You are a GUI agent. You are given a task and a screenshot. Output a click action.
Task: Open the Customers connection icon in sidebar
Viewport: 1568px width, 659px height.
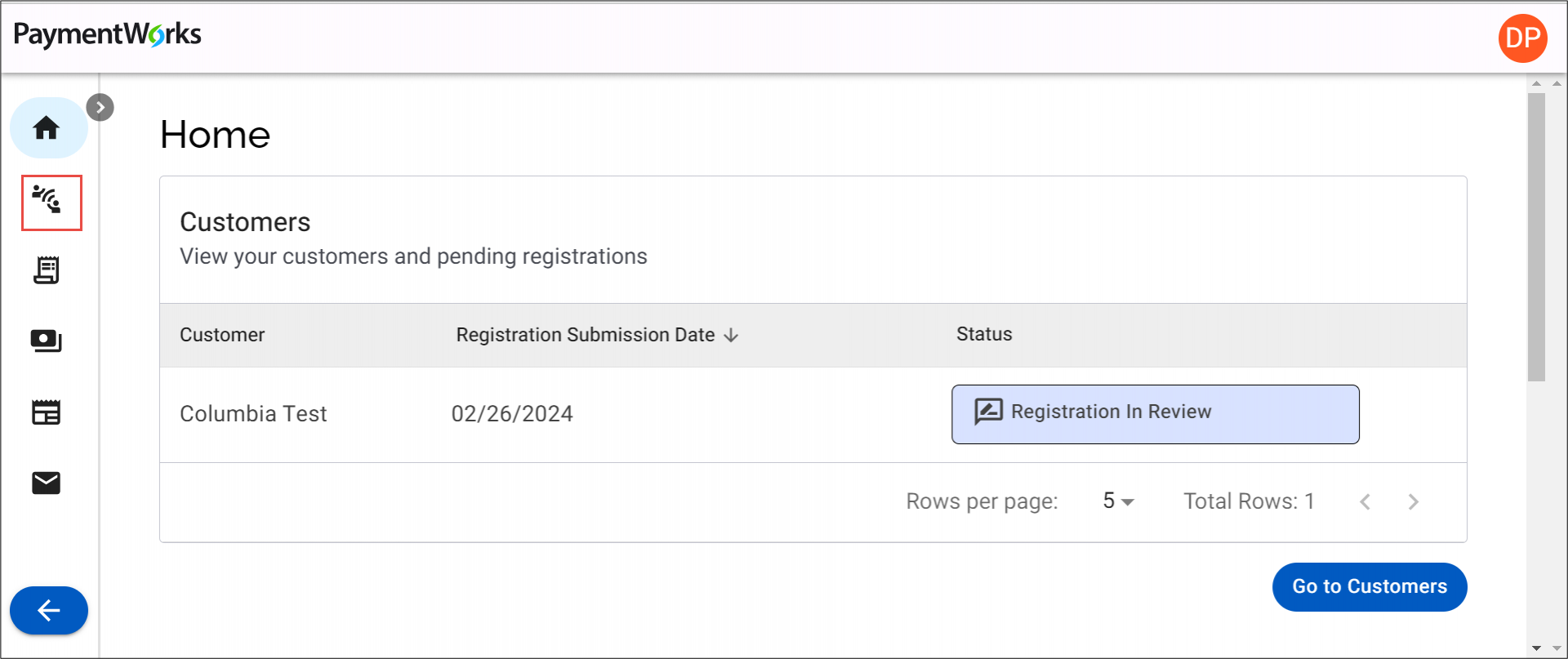(47, 200)
